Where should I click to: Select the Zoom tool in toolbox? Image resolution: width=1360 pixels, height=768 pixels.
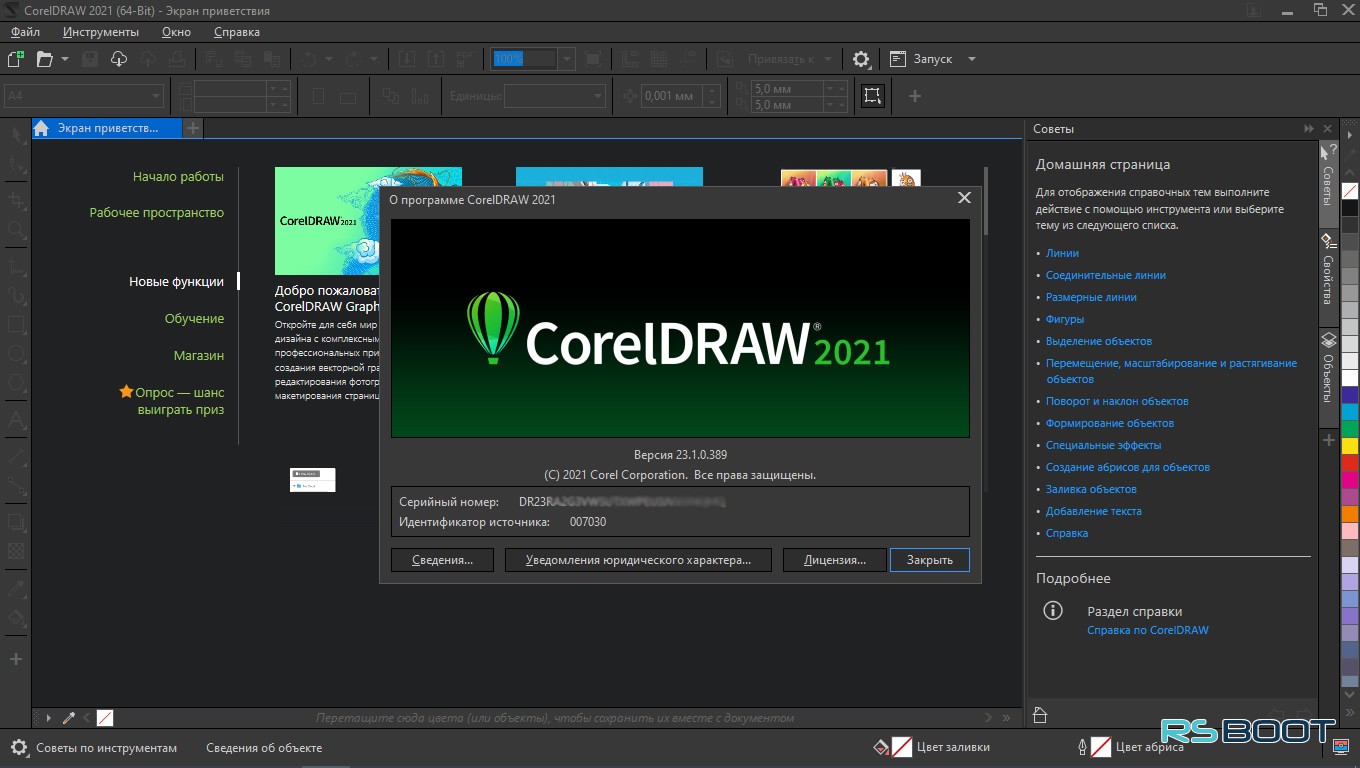tap(16, 231)
